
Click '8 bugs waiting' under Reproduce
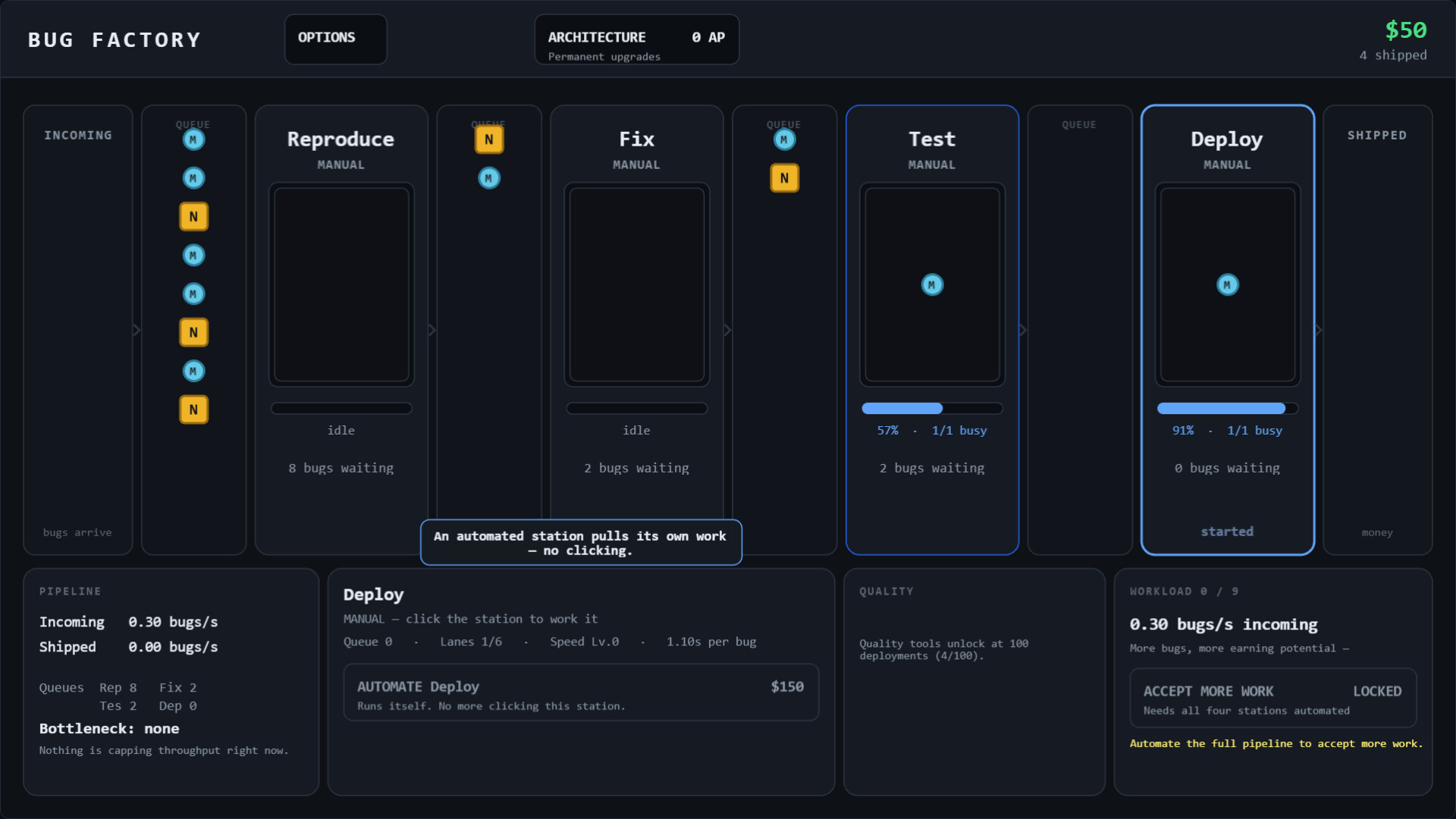[341, 468]
